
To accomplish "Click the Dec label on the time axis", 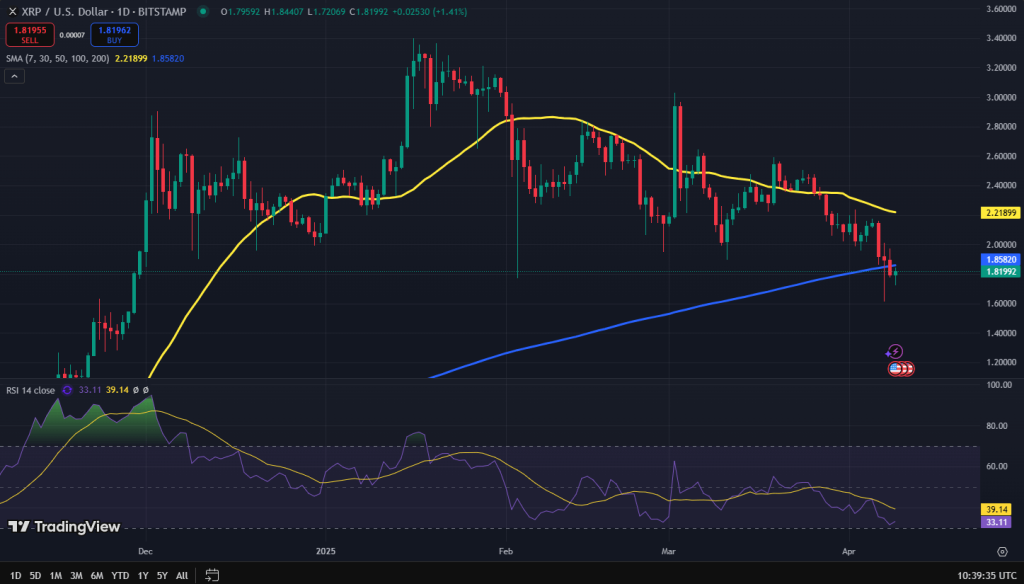I will click(x=146, y=552).
